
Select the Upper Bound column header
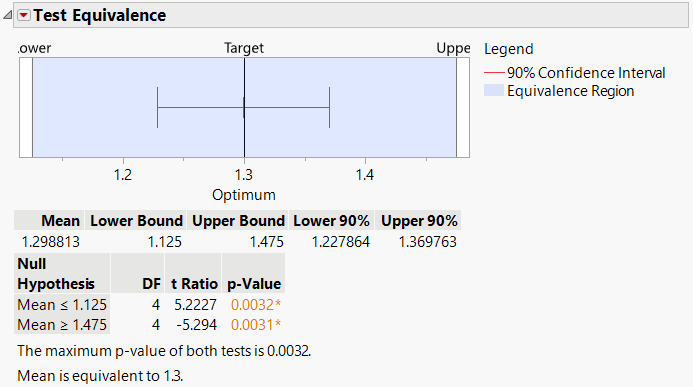tap(238, 220)
